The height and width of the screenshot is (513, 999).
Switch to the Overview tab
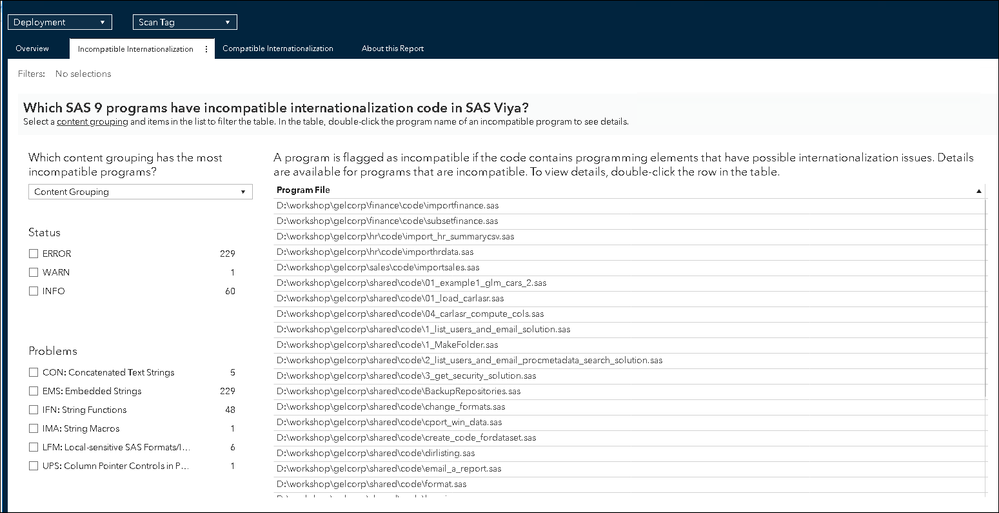[32, 48]
